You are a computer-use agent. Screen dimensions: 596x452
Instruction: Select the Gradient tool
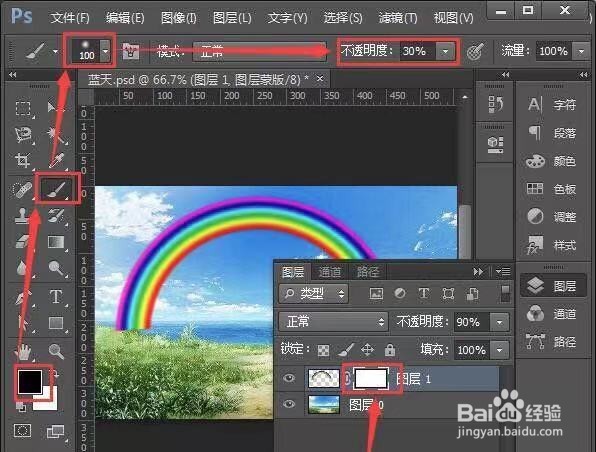click(x=56, y=242)
